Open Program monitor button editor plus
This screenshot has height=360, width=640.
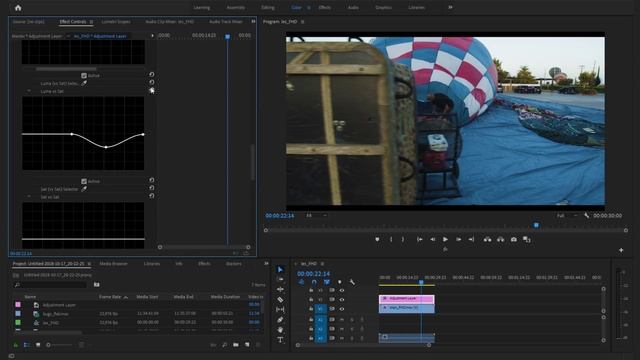pyautogui.click(x=621, y=250)
